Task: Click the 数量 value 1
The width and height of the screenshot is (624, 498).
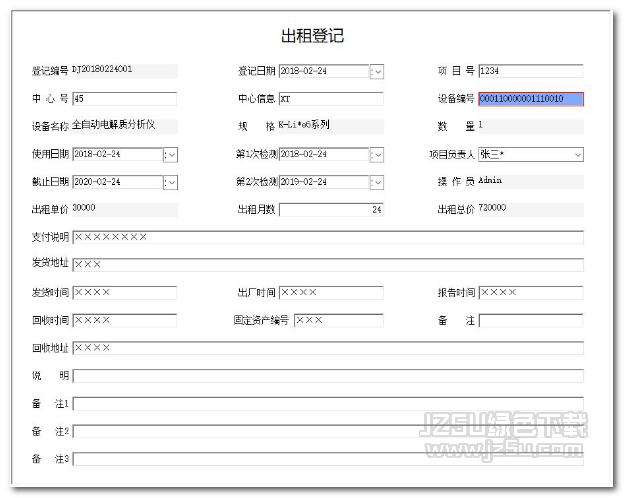Action: click(481, 125)
